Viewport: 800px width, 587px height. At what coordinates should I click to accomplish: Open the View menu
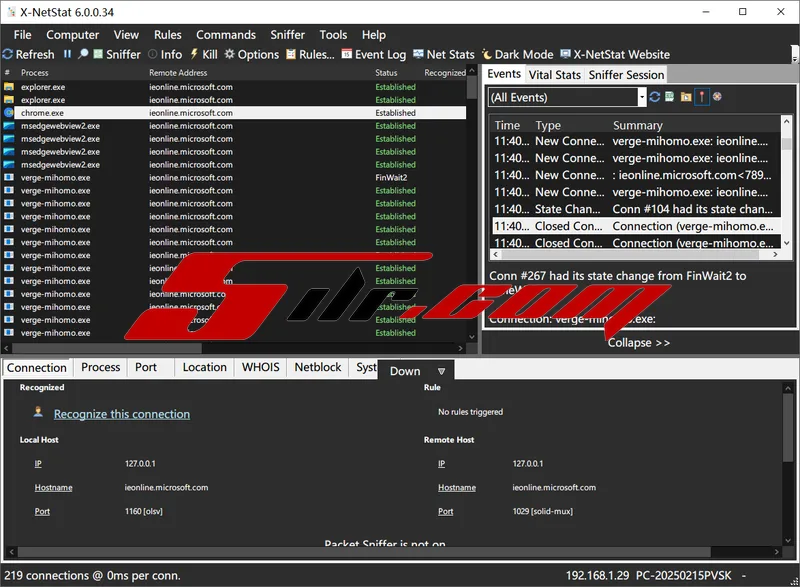126,35
